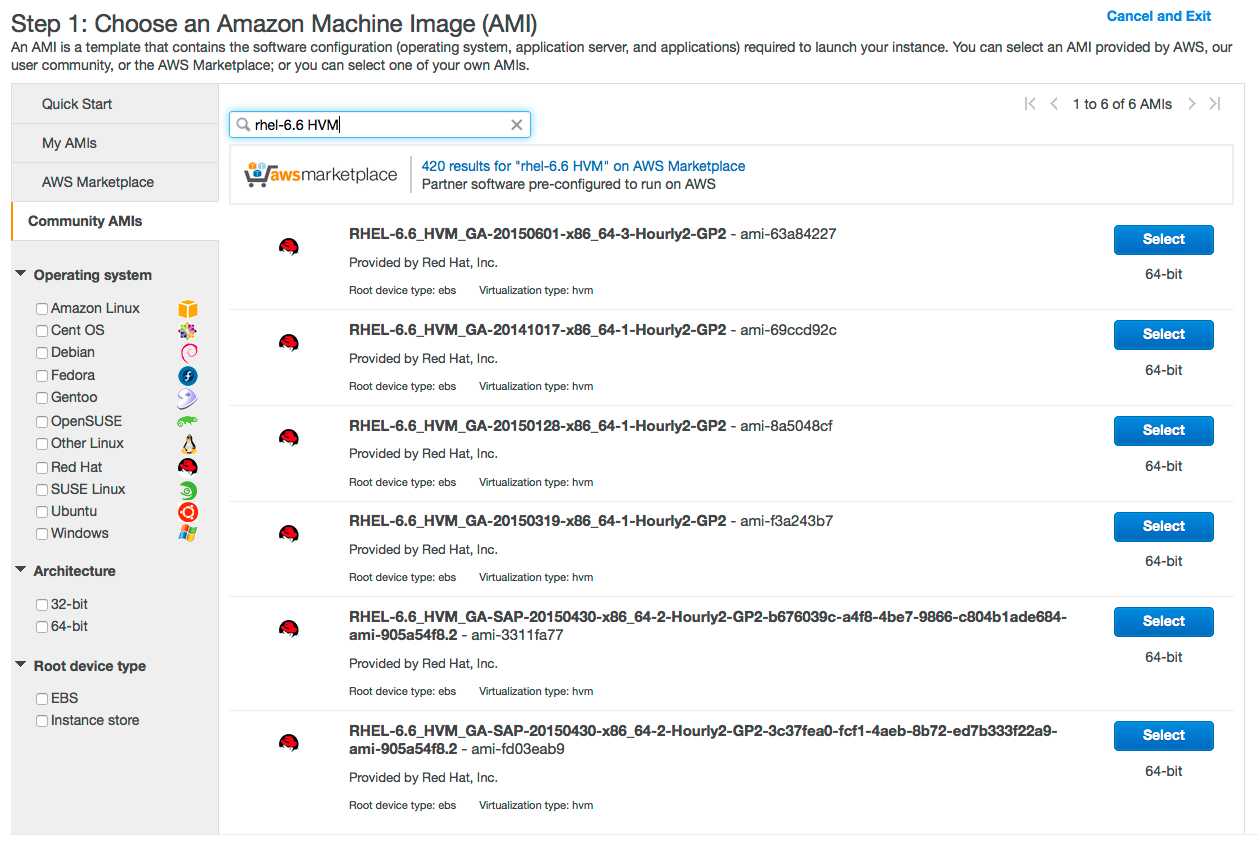Collapse the Operating system filter section
The image size is (1258, 849).
click(x=21, y=274)
